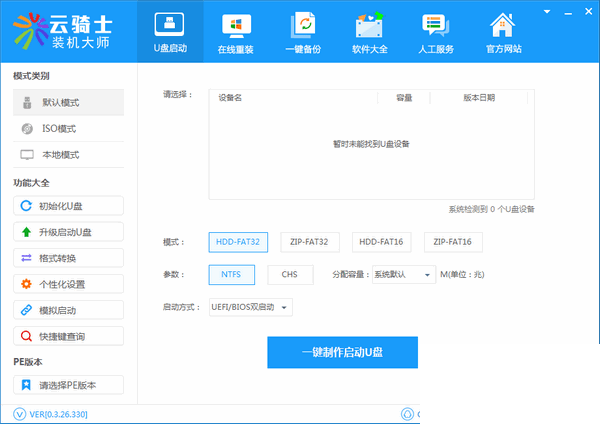The image size is (600, 424).
Task: Open the 软件大全 box icon
Action: (369, 25)
